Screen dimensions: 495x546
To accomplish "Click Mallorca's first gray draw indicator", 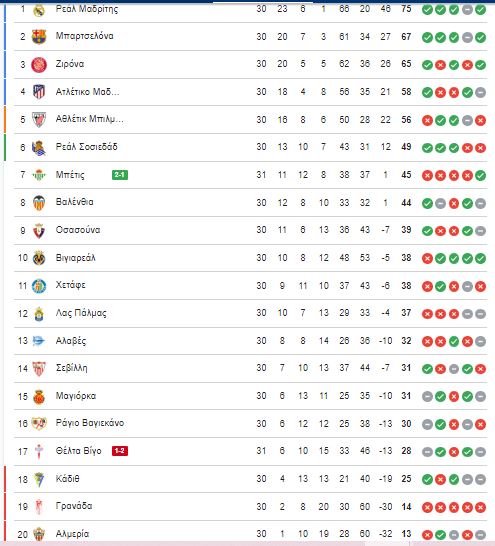I will (x=427, y=397).
